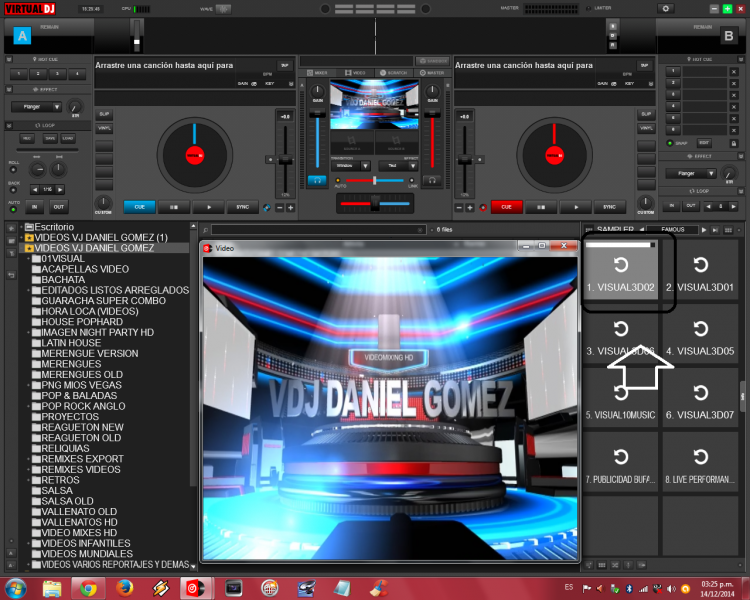Toggle crossfader AUTO option
The height and width of the screenshot is (600, 750).
338,181
